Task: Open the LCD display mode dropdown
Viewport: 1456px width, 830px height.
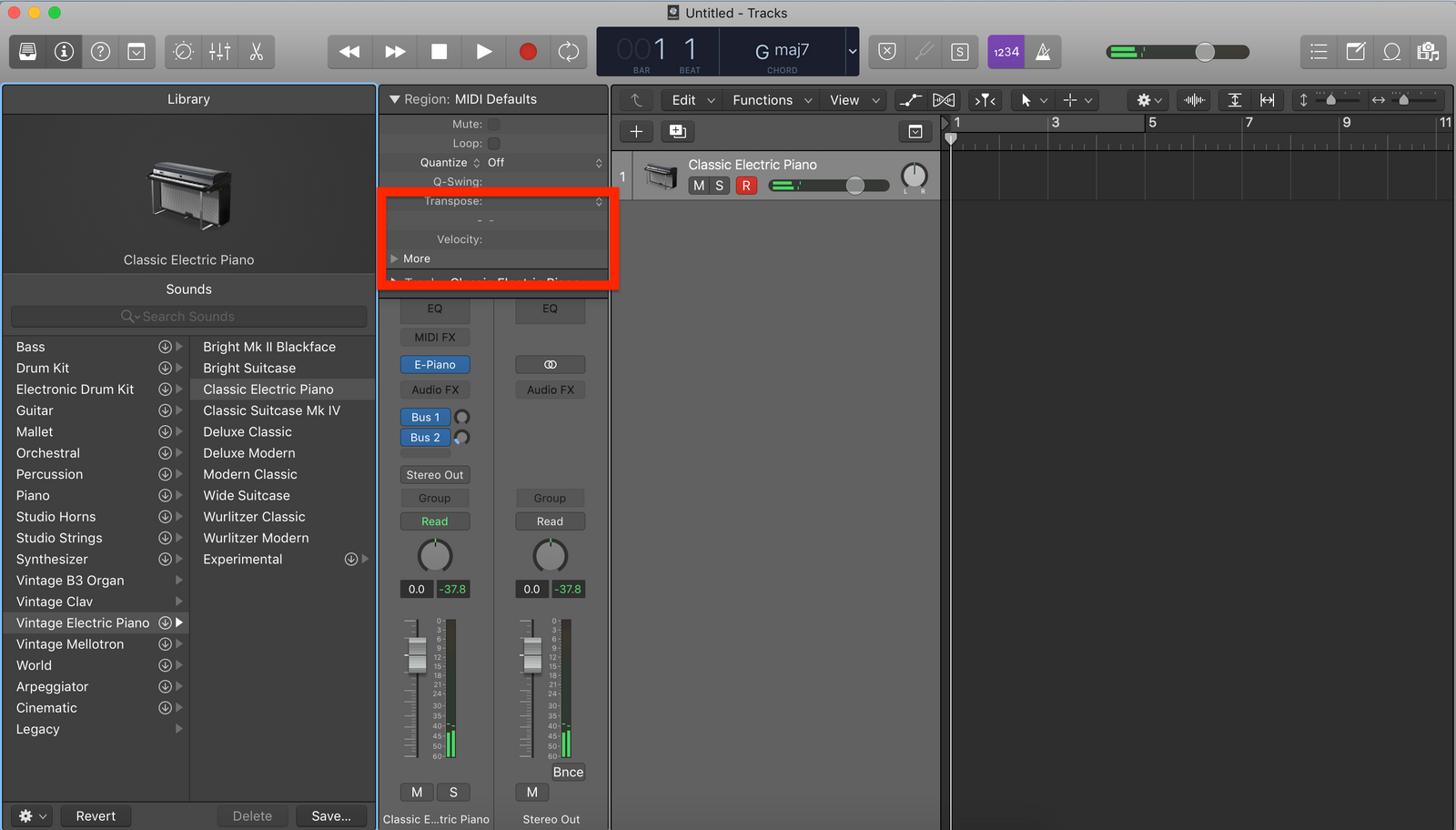Action: coord(853,52)
